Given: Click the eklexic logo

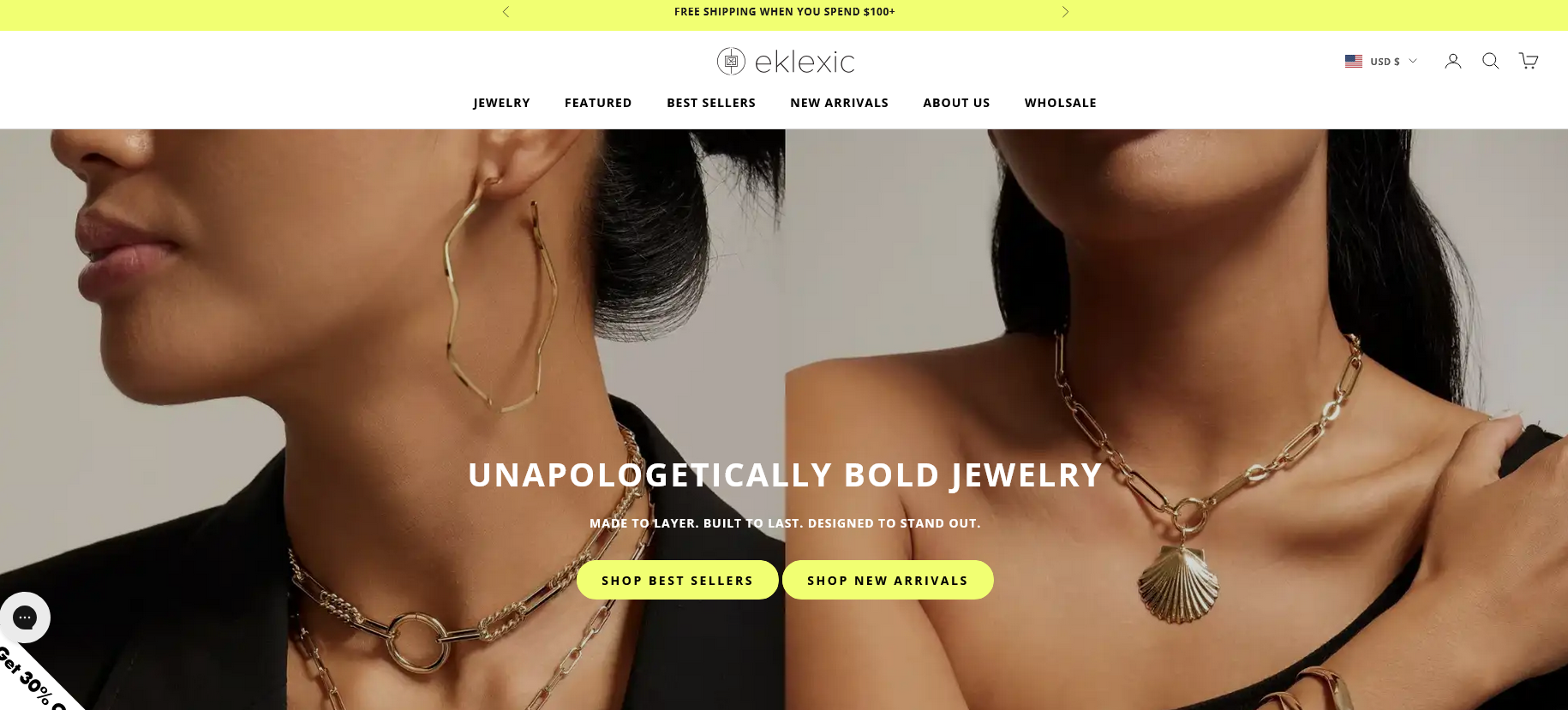Looking at the screenshot, I should [x=786, y=62].
